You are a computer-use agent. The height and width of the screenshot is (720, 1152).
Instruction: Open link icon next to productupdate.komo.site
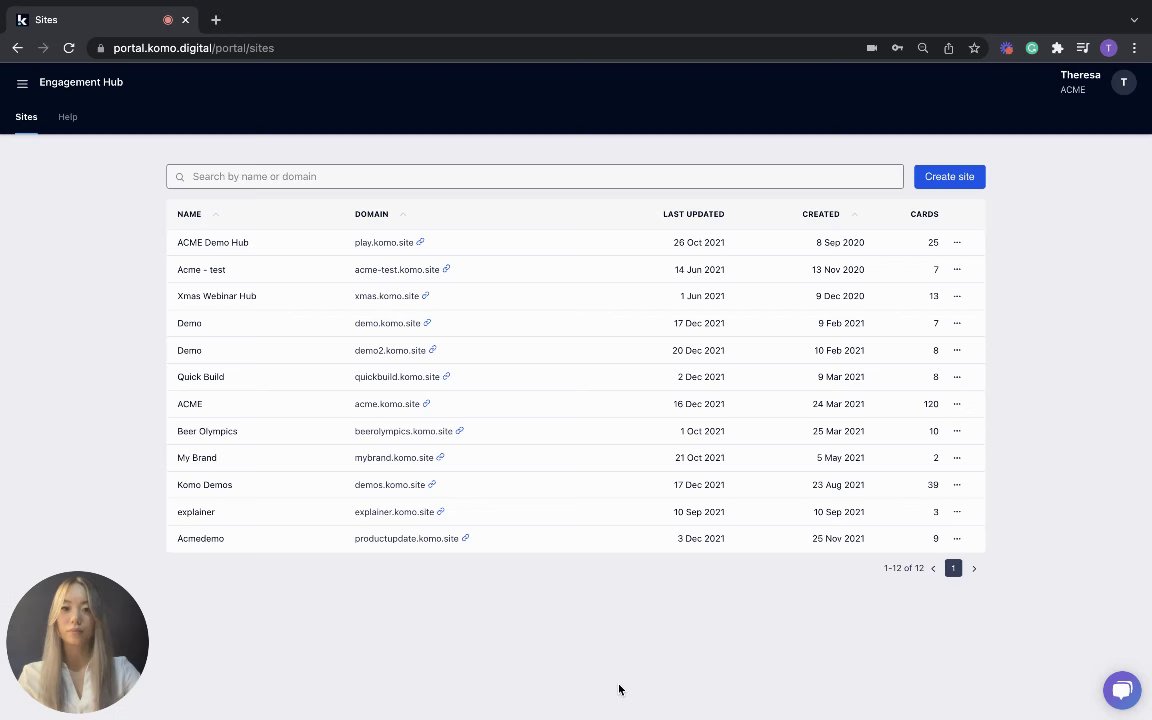coord(465,538)
